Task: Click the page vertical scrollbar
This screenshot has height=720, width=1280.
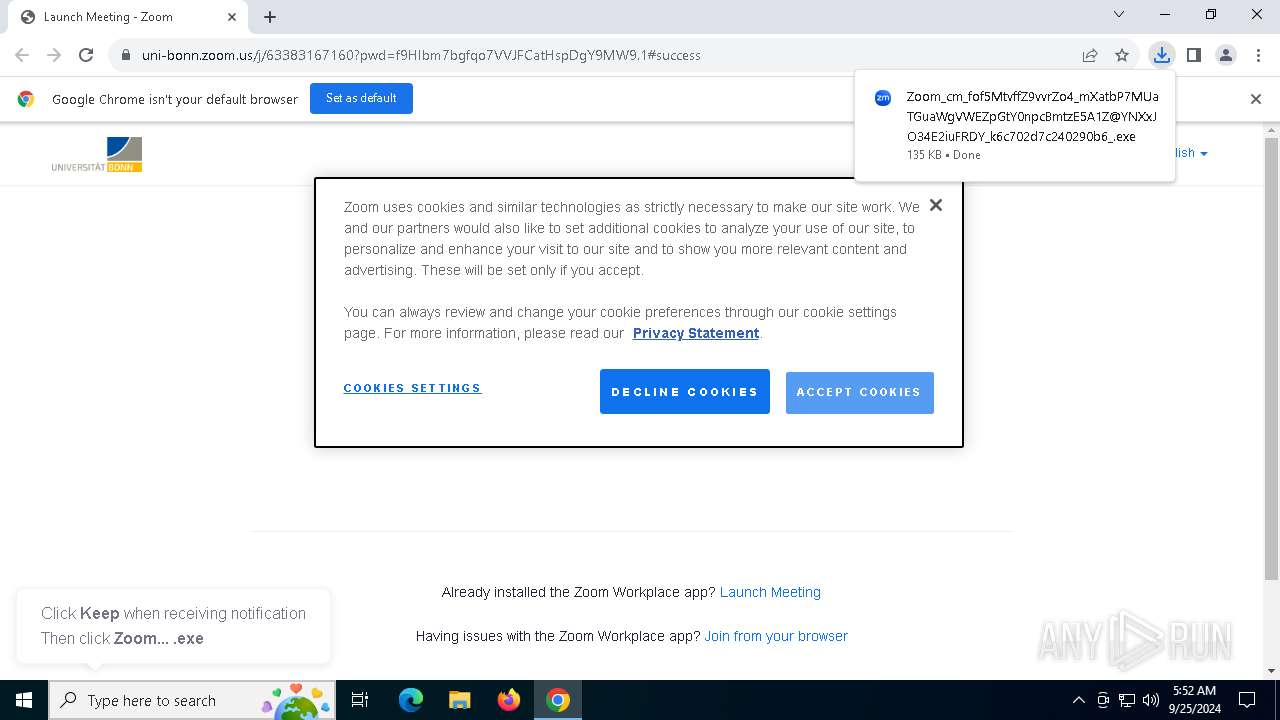Action: pos(1271,360)
